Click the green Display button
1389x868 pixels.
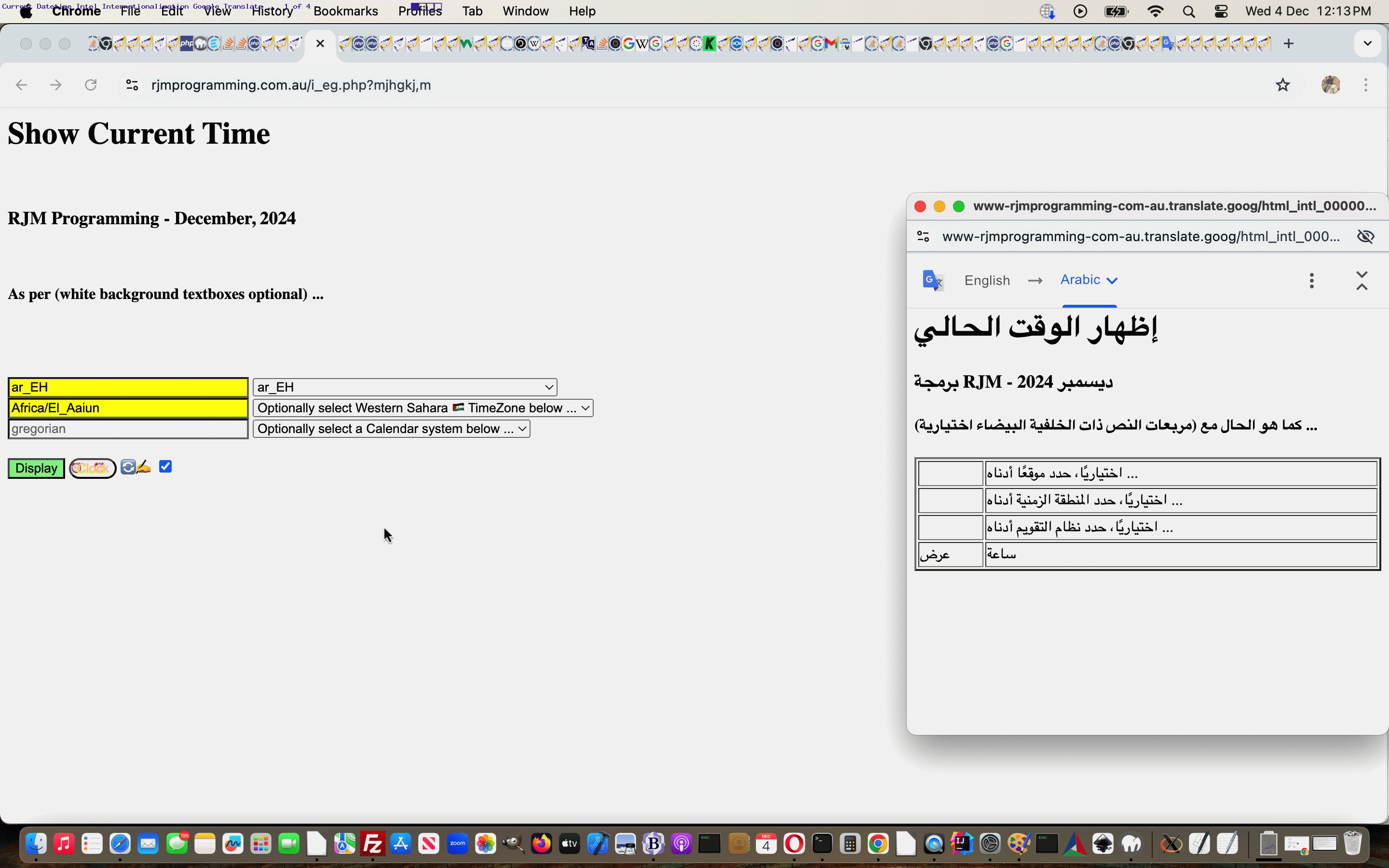point(36,468)
